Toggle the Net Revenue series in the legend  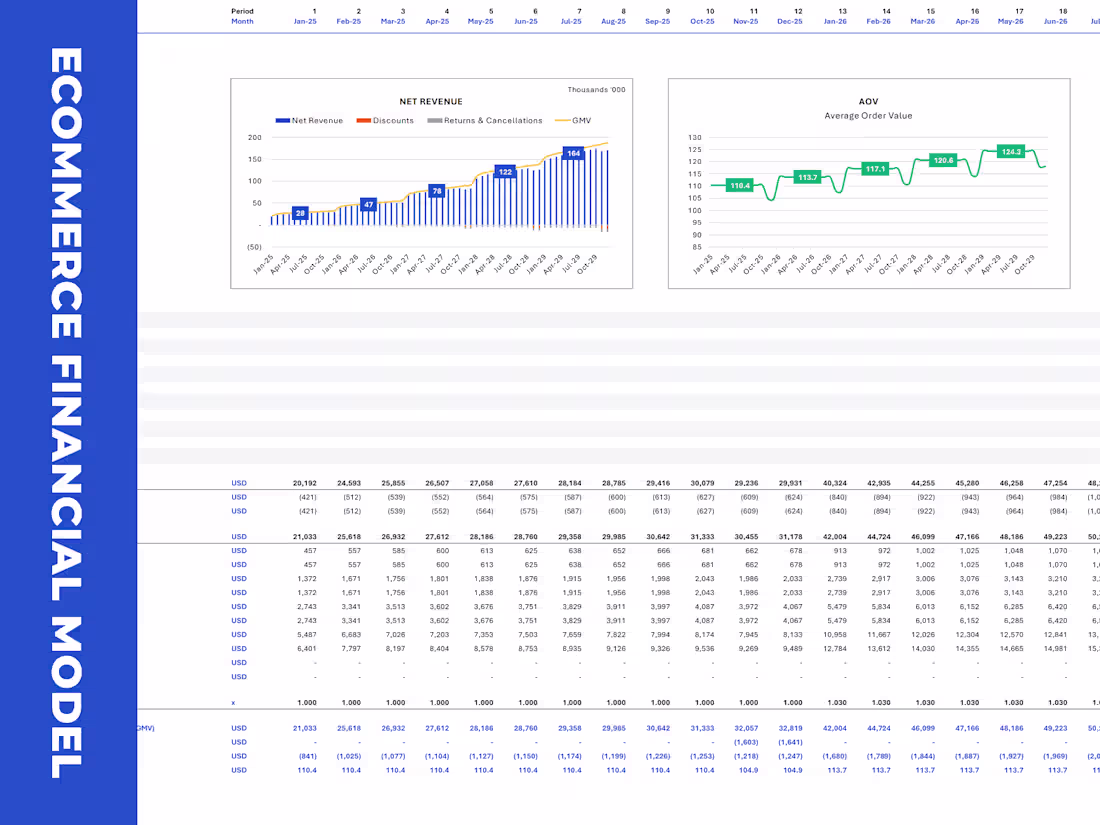(x=281, y=120)
